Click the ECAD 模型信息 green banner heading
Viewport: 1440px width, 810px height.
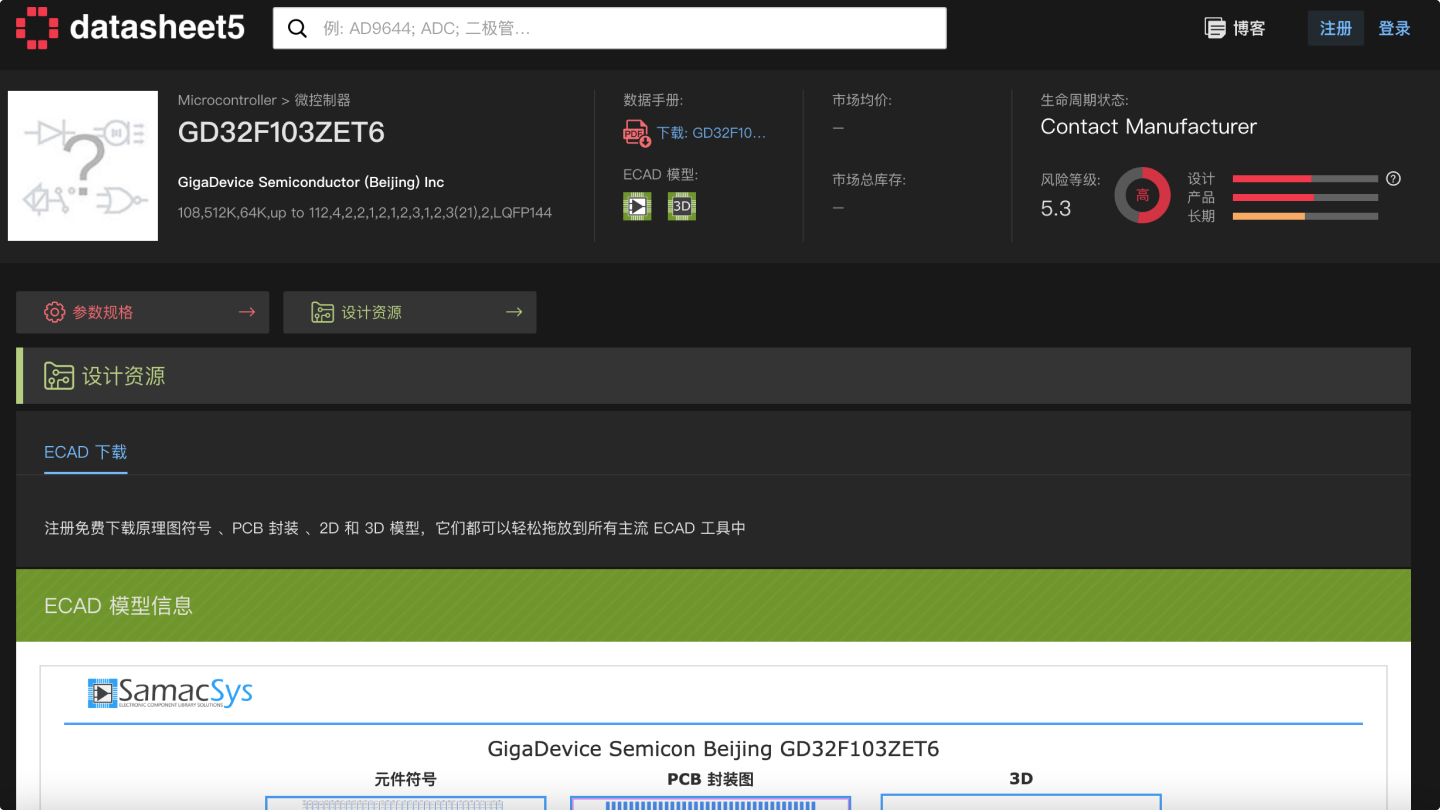(x=118, y=605)
